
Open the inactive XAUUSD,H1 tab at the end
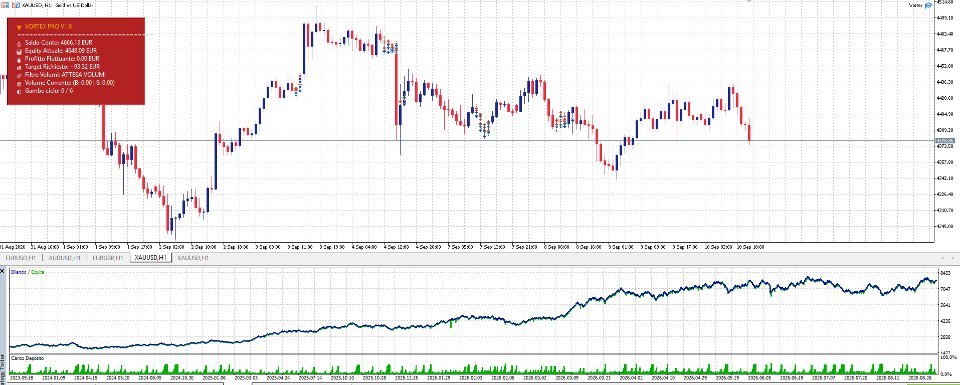(193, 258)
